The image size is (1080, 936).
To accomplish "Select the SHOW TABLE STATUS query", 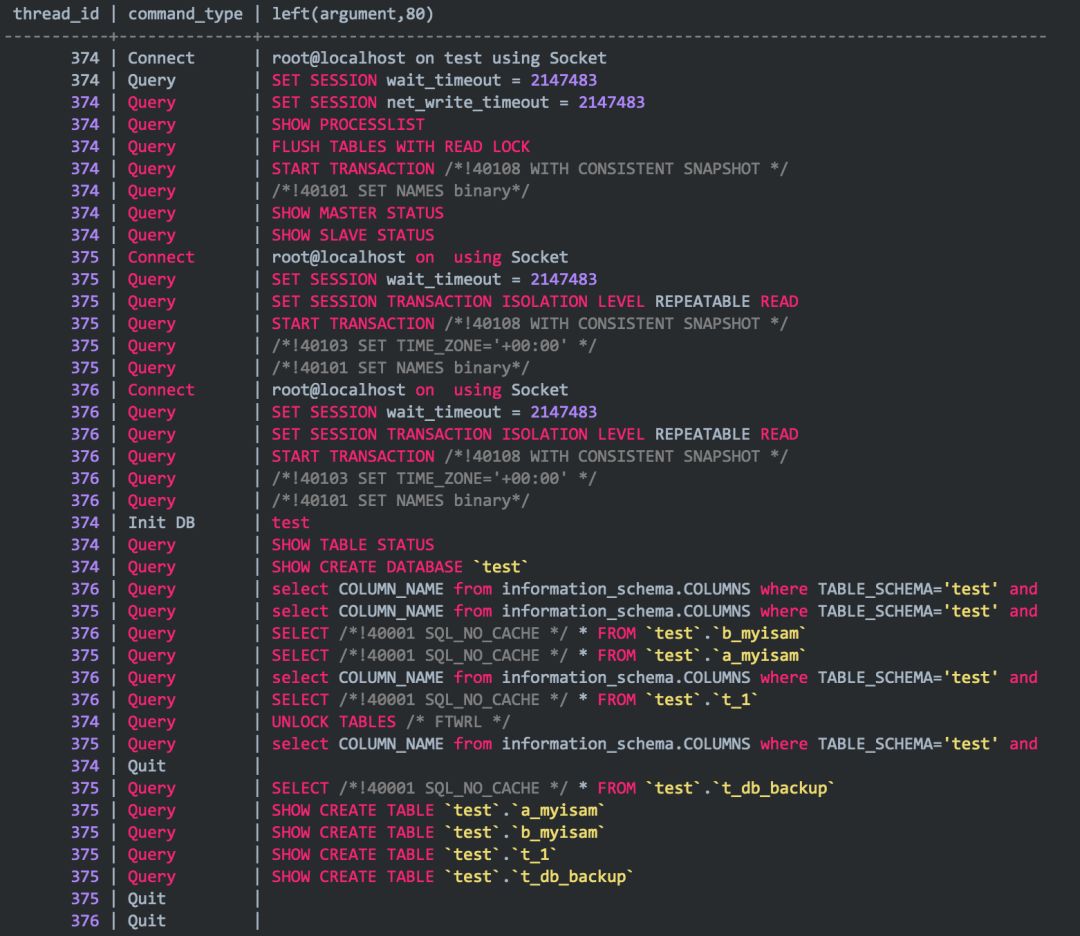I will coord(352,545).
